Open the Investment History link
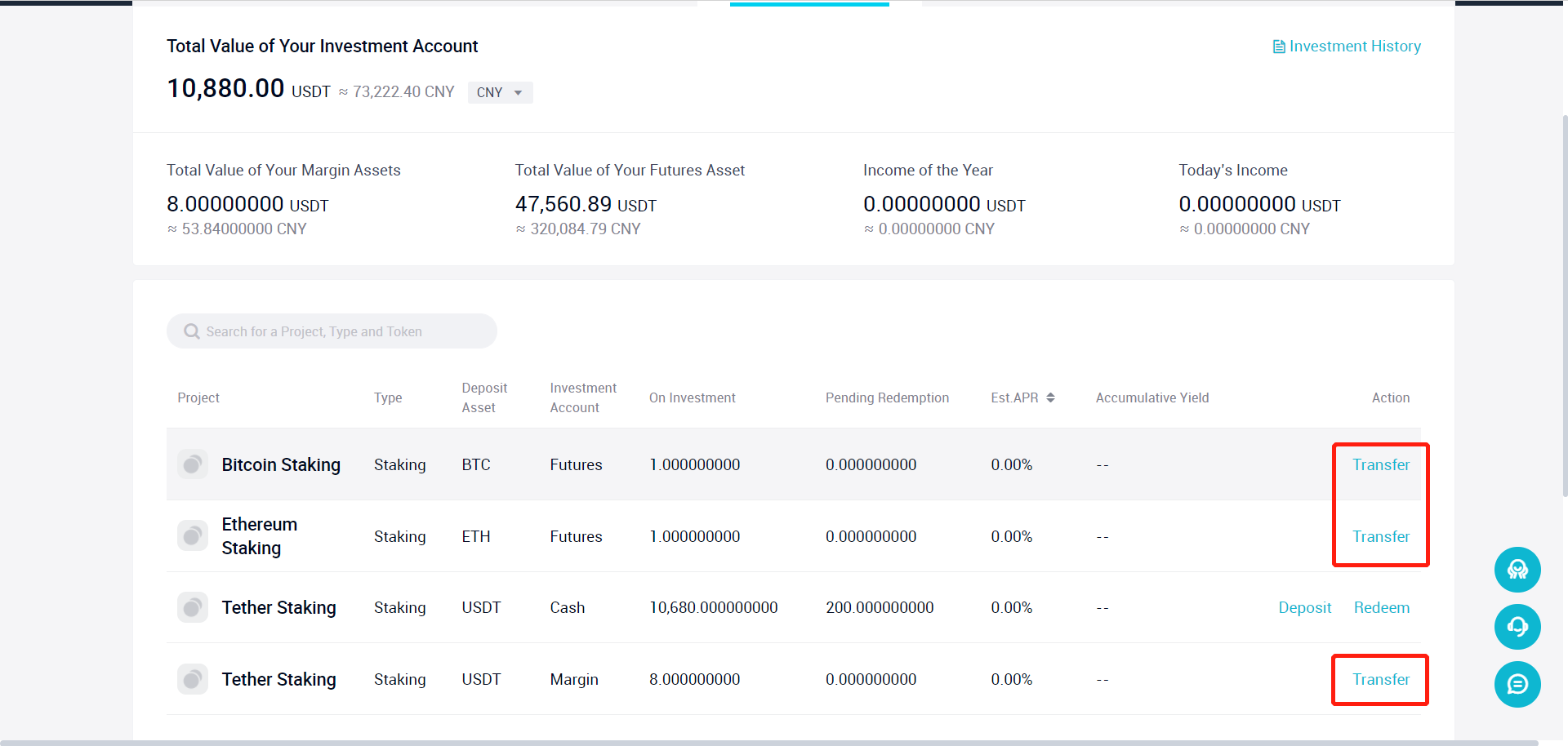The height and width of the screenshot is (746, 1568). (1347, 47)
